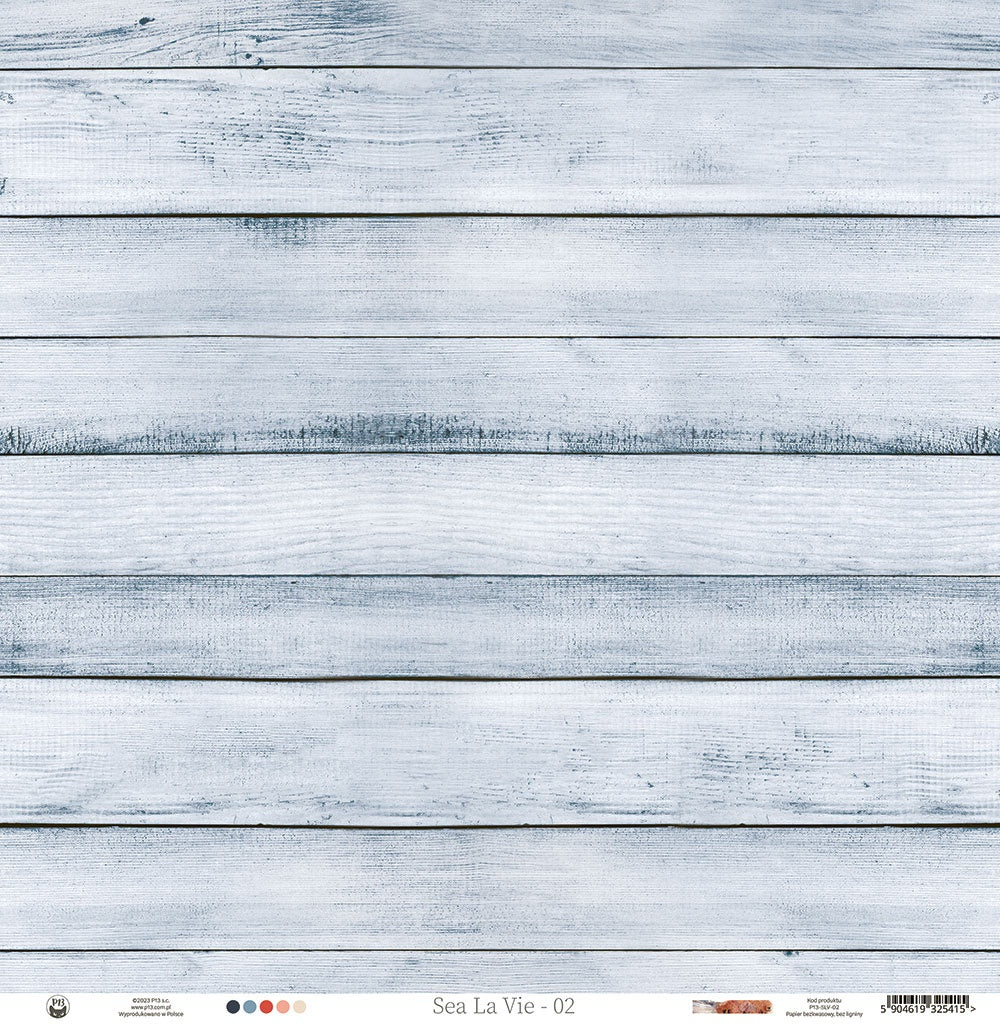Open the www.p13.com.pl link
Image resolution: width=1000 pixels, height=1032 pixels.
coord(150,1005)
